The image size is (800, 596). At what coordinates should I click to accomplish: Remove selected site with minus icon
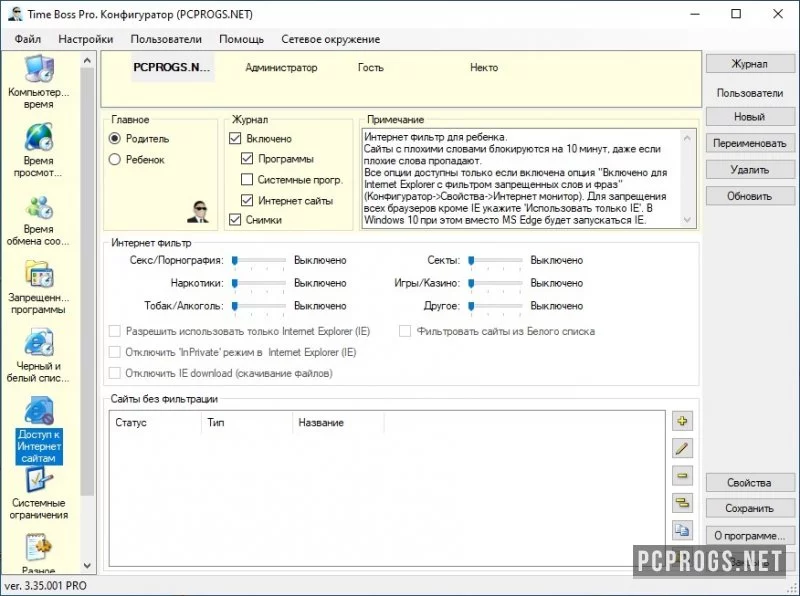(x=682, y=476)
